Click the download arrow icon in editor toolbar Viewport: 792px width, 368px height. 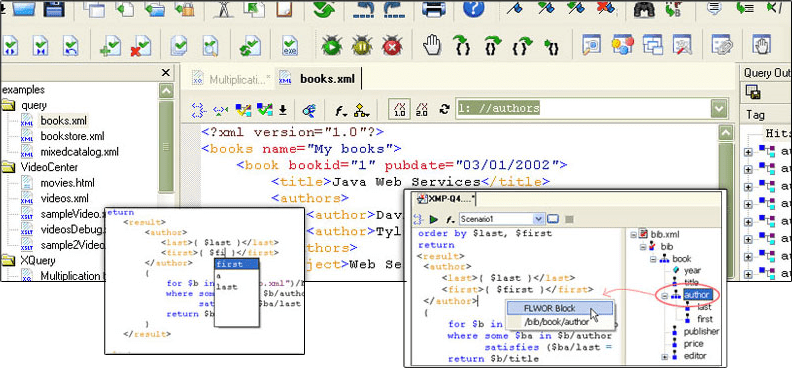(x=283, y=109)
